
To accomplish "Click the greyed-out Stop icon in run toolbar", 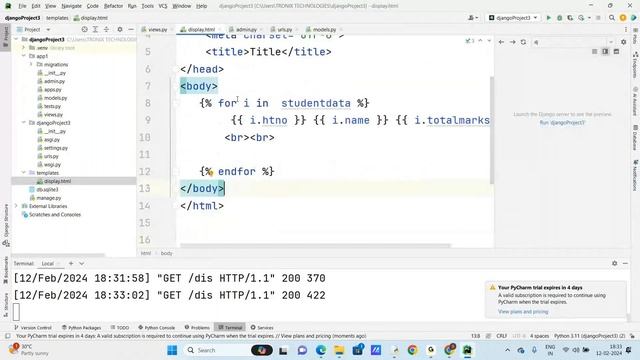I will [x=598, y=18].
